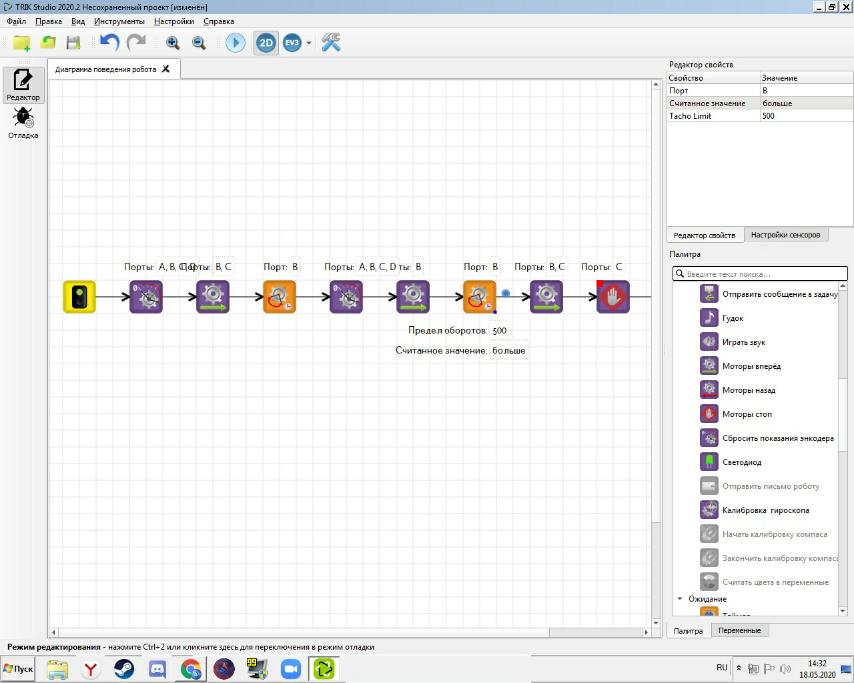Select the yellow start block on diagram
This screenshot has width=854, height=683.
tap(79, 296)
